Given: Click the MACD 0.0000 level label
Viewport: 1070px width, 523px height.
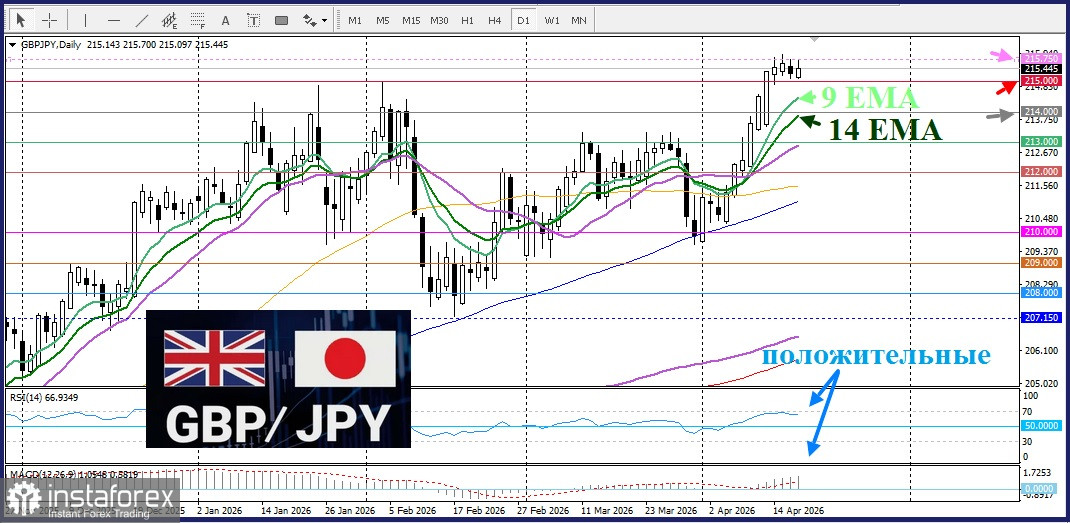Looking at the screenshot, I should click(x=1041, y=489).
